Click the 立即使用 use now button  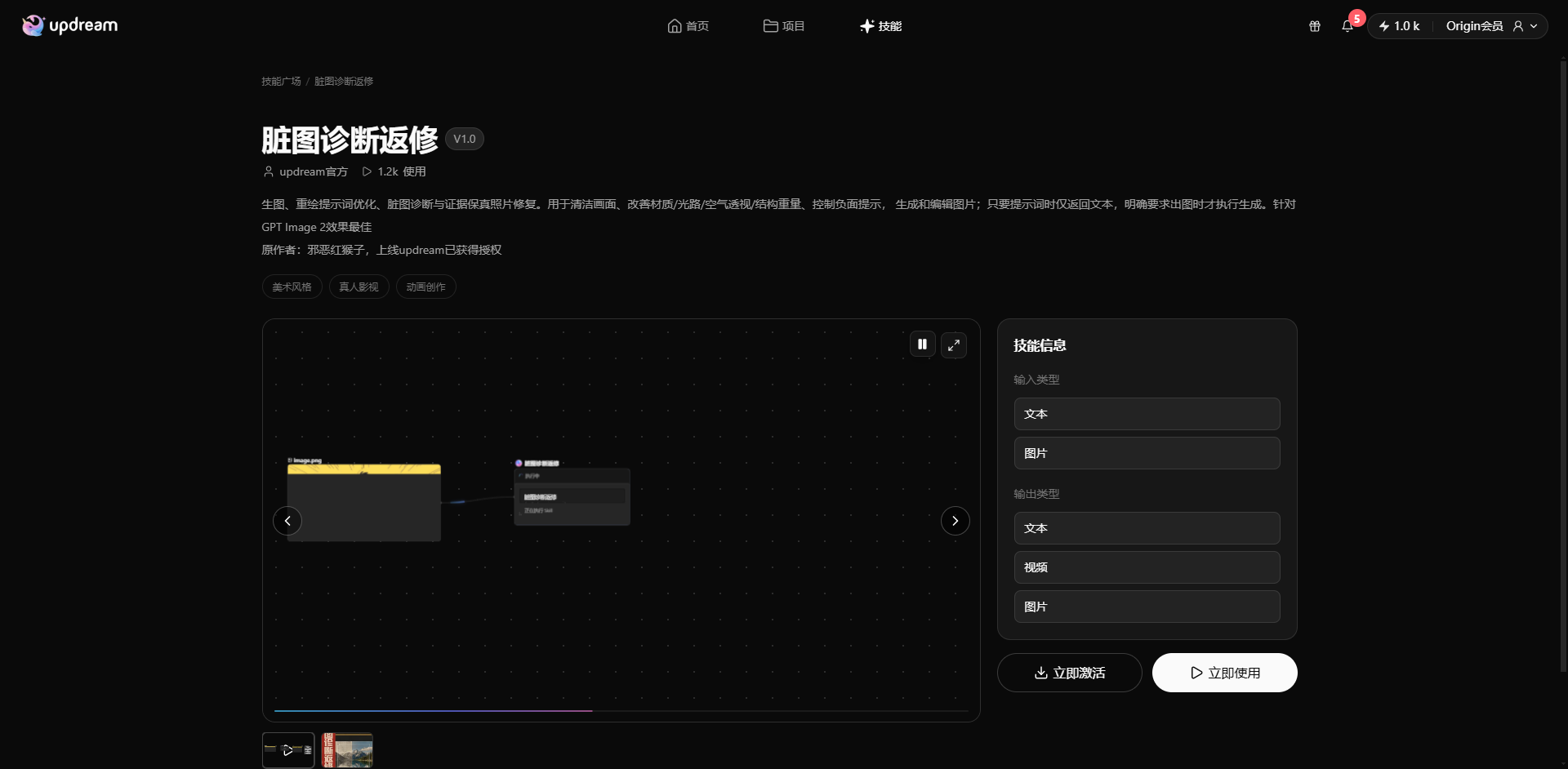[x=1224, y=673]
